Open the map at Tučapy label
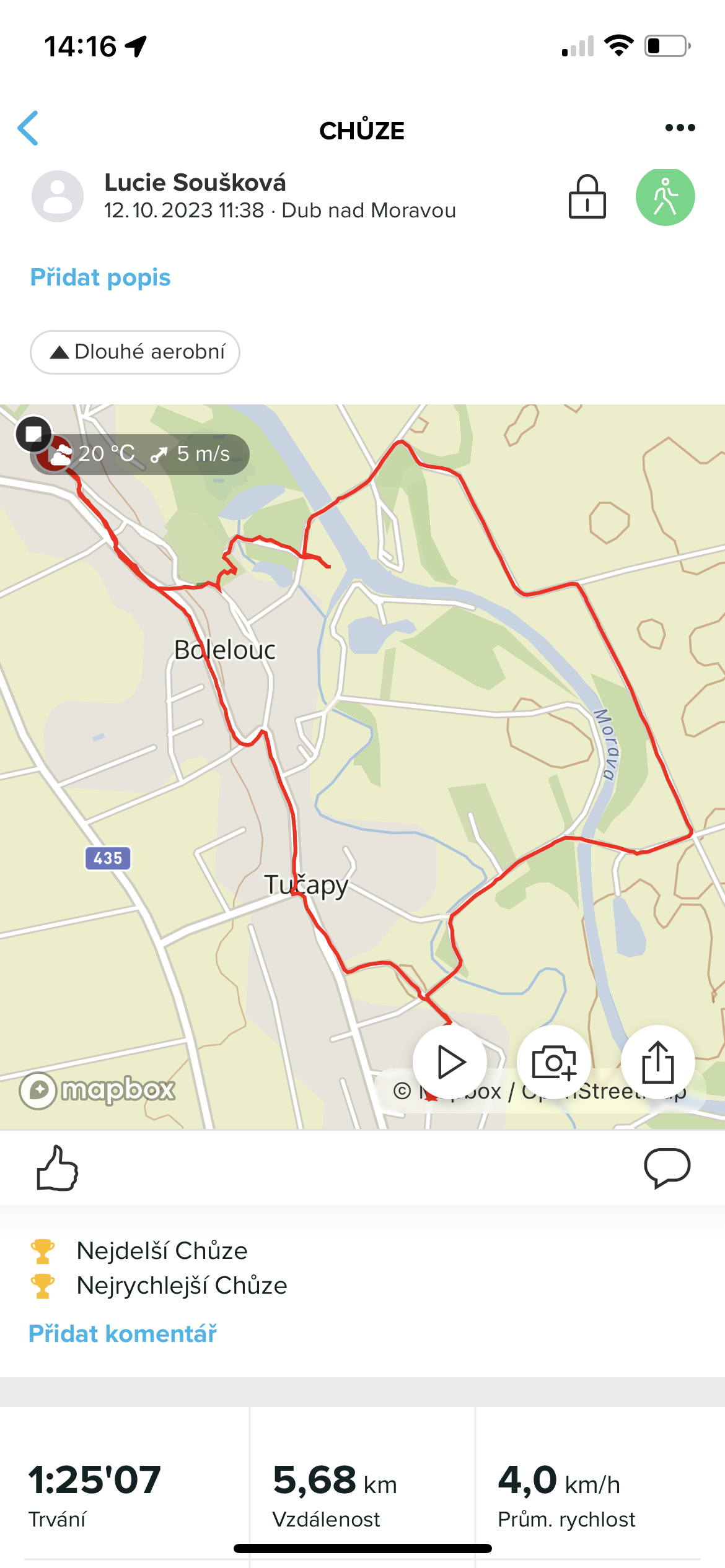Screen dimensions: 725x1568 [306, 886]
